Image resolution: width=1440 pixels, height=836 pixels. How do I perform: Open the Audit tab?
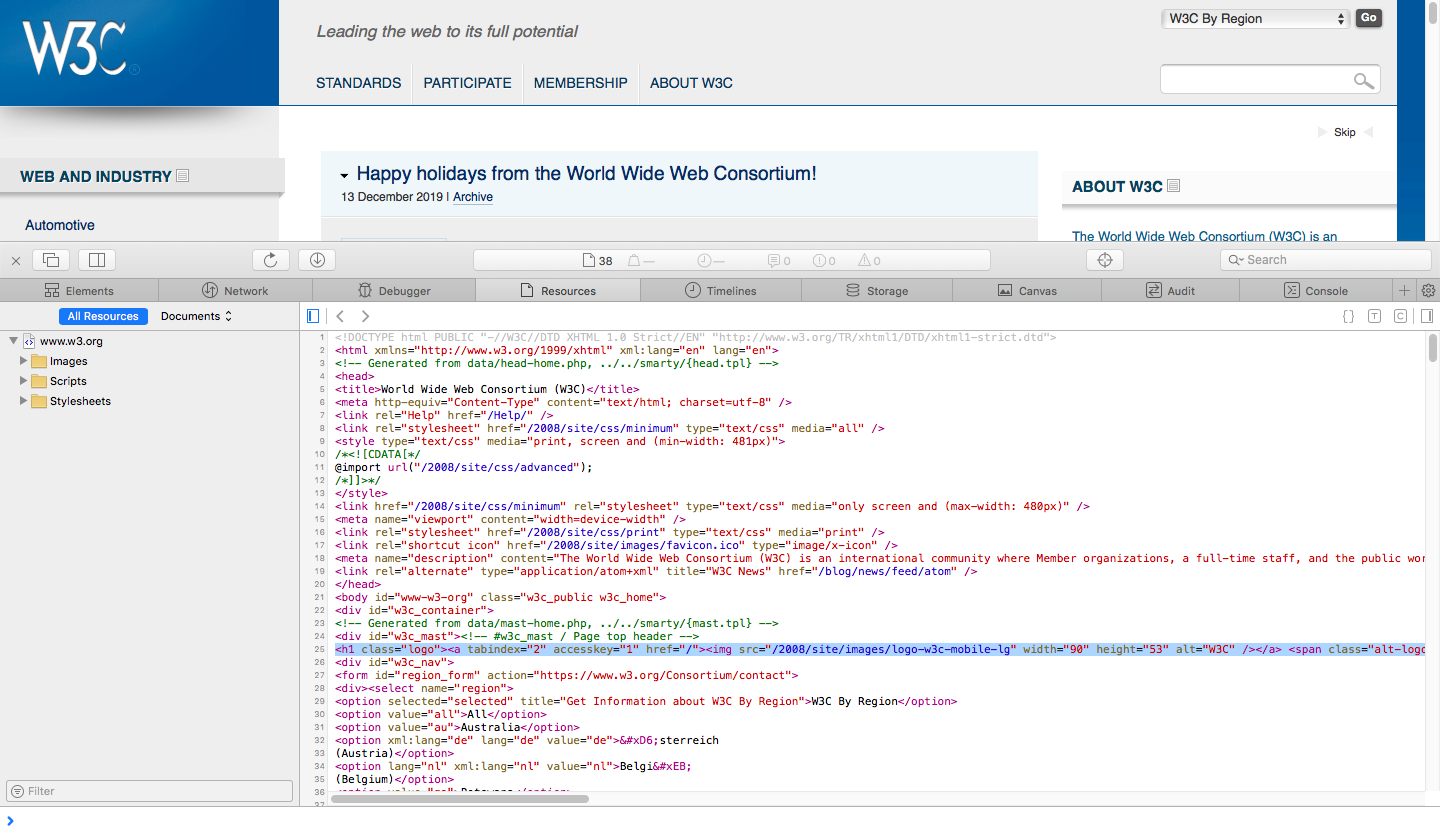[1170, 290]
